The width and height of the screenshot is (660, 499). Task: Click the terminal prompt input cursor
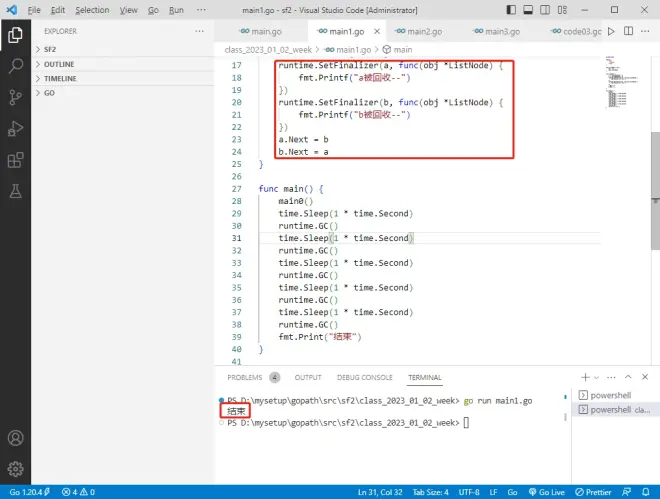pos(466,422)
